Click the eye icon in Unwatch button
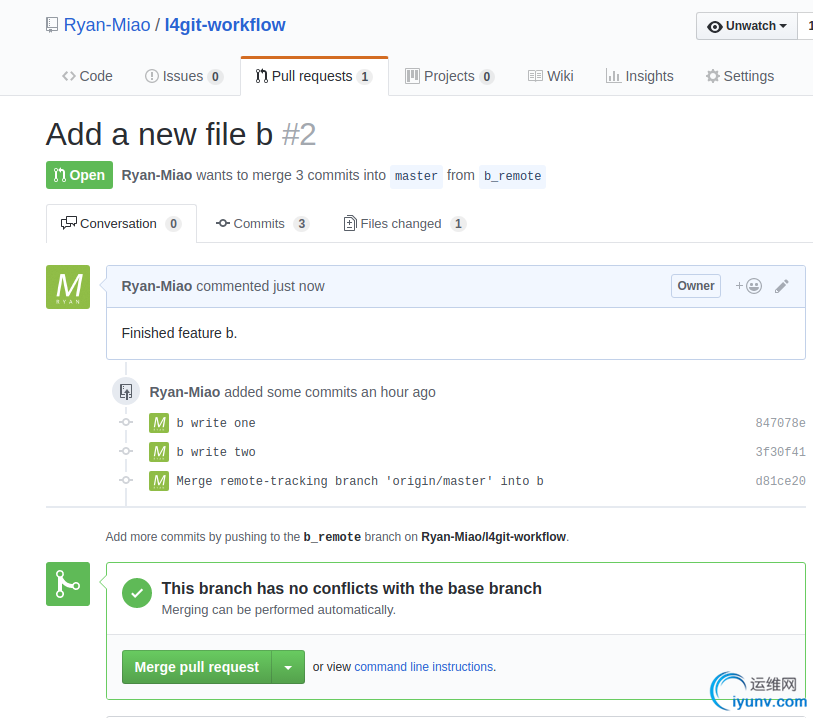The image size is (813, 718). point(714,26)
